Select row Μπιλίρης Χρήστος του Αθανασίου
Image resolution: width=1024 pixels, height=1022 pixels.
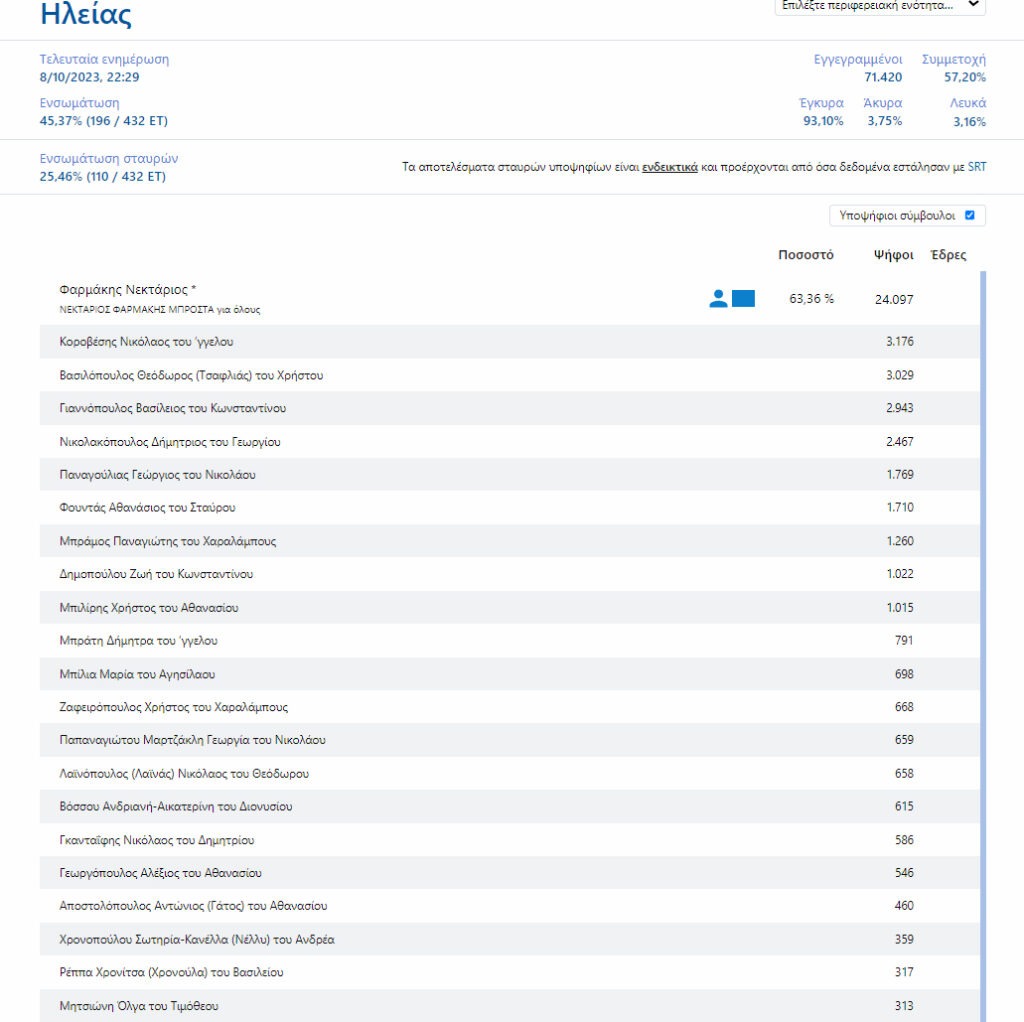509,607
